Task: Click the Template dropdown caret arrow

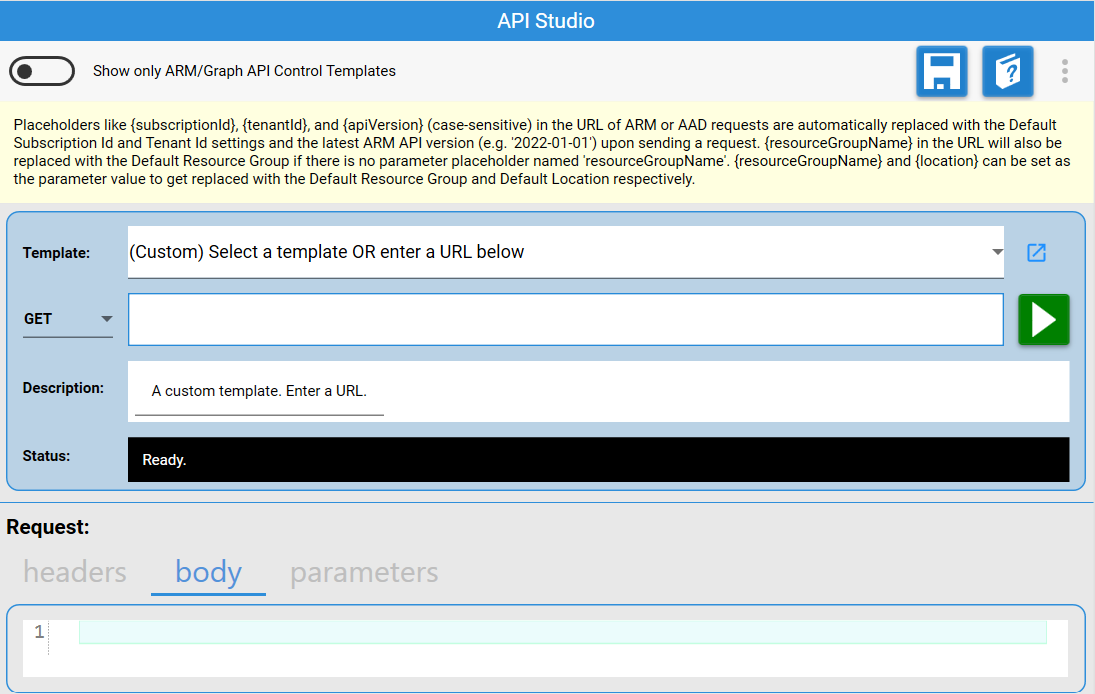Action: coord(997,252)
